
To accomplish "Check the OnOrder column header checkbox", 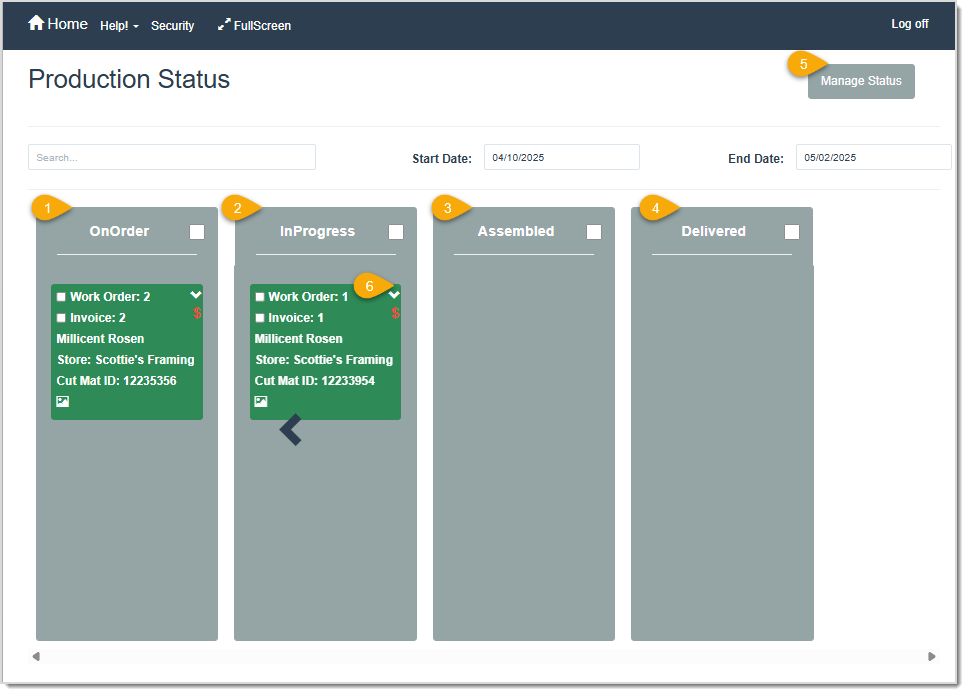I will (x=197, y=231).
